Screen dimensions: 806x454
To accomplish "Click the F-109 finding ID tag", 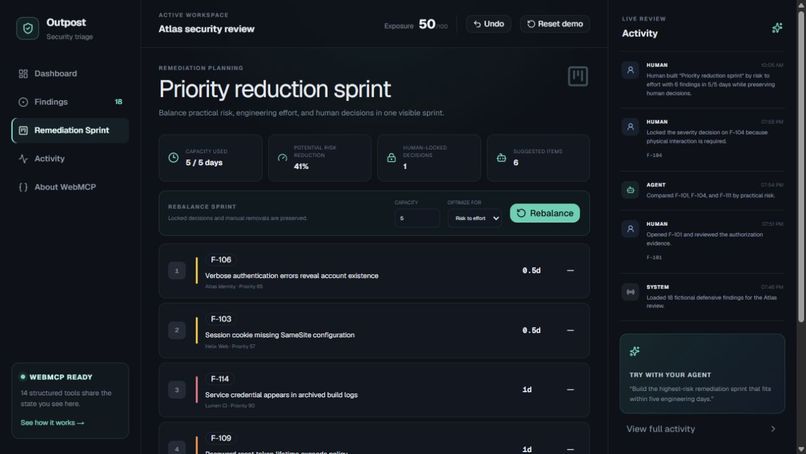I will coord(221,438).
